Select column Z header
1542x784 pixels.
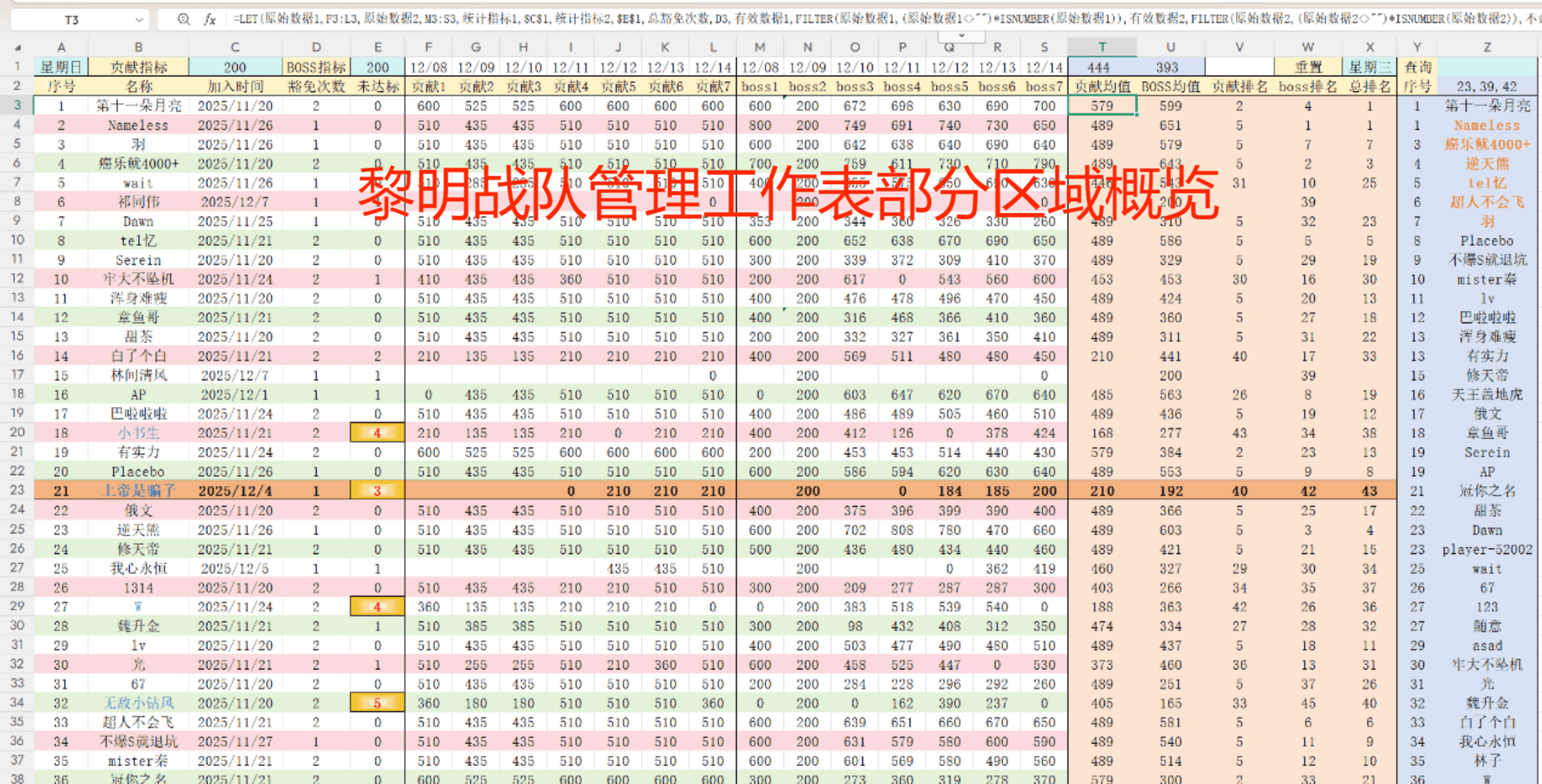click(x=1486, y=47)
